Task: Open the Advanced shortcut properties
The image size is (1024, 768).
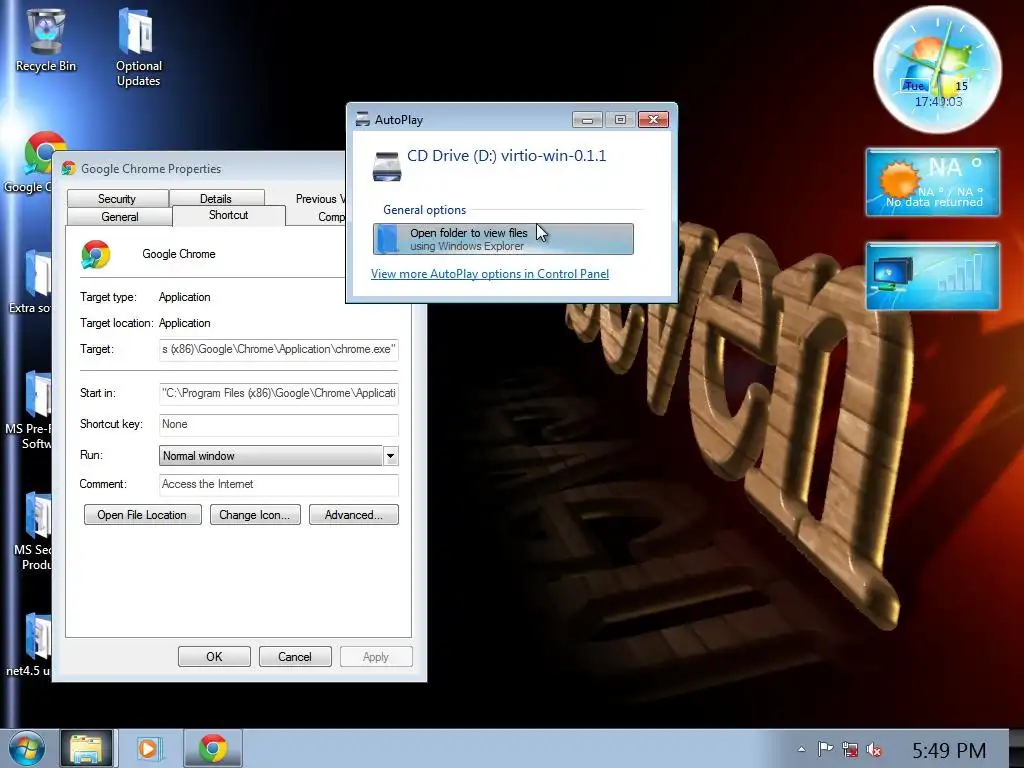Action: pyautogui.click(x=353, y=515)
